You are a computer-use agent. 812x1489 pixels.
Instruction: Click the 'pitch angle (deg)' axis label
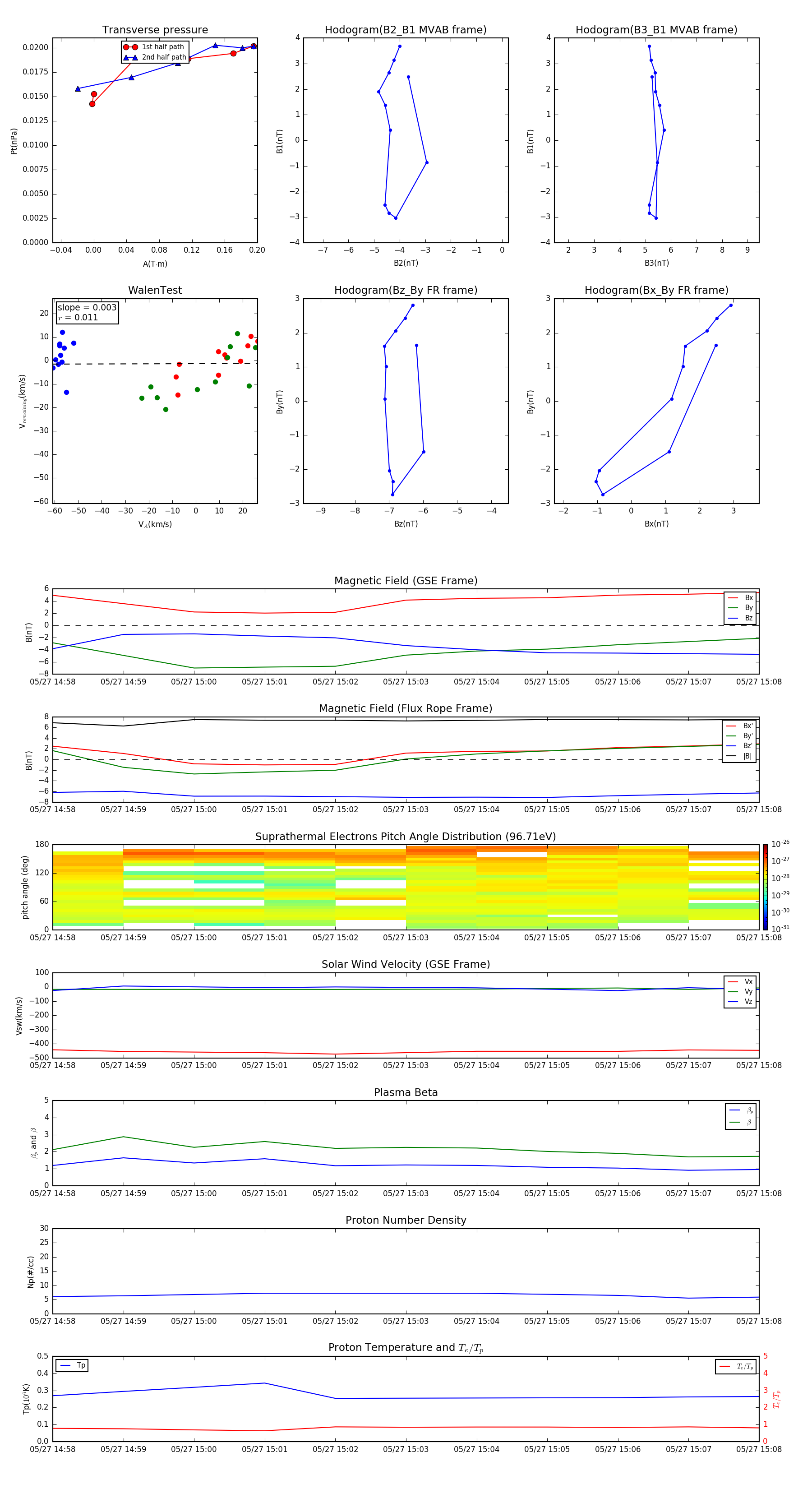[x=25, y=887]
